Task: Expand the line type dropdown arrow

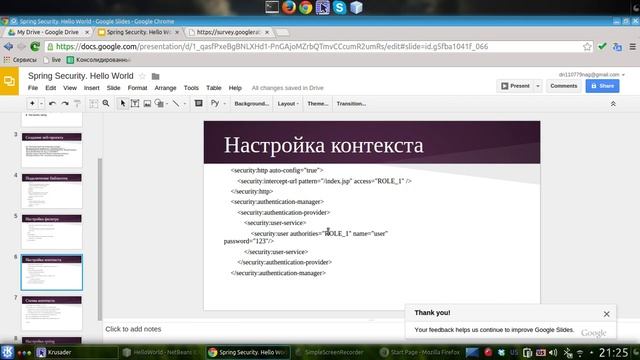Action: (x=184, y=104)
